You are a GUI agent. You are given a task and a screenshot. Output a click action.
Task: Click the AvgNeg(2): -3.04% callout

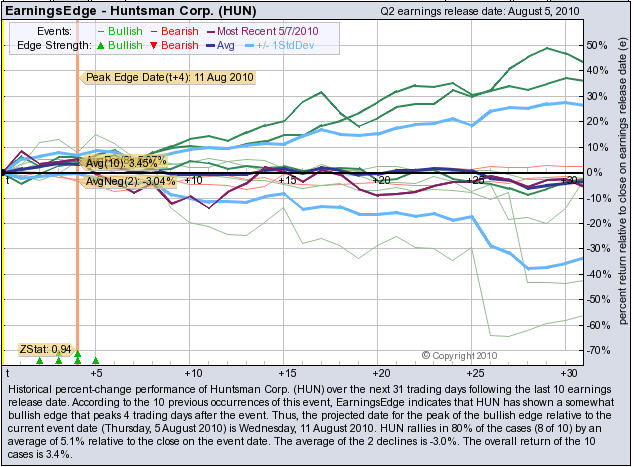click(129, 181)
